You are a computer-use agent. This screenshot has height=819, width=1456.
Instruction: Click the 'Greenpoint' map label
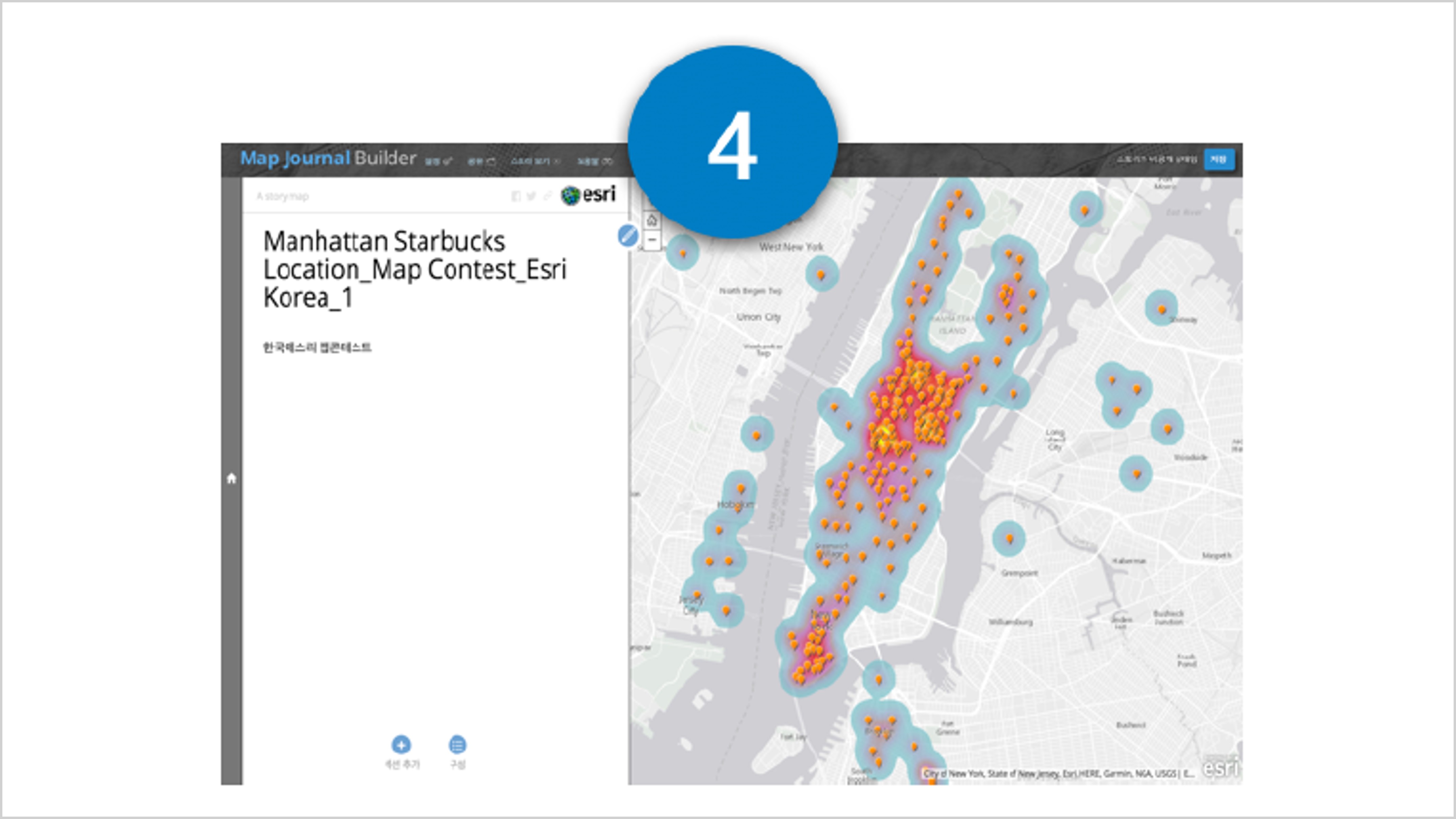point(1020,574)
